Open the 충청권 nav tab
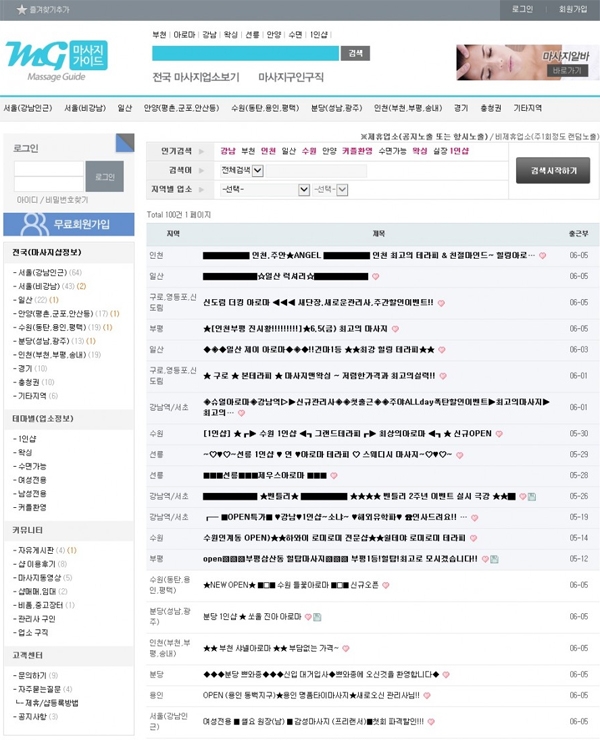This screenshot has height=740, width=600. (491, 108)
